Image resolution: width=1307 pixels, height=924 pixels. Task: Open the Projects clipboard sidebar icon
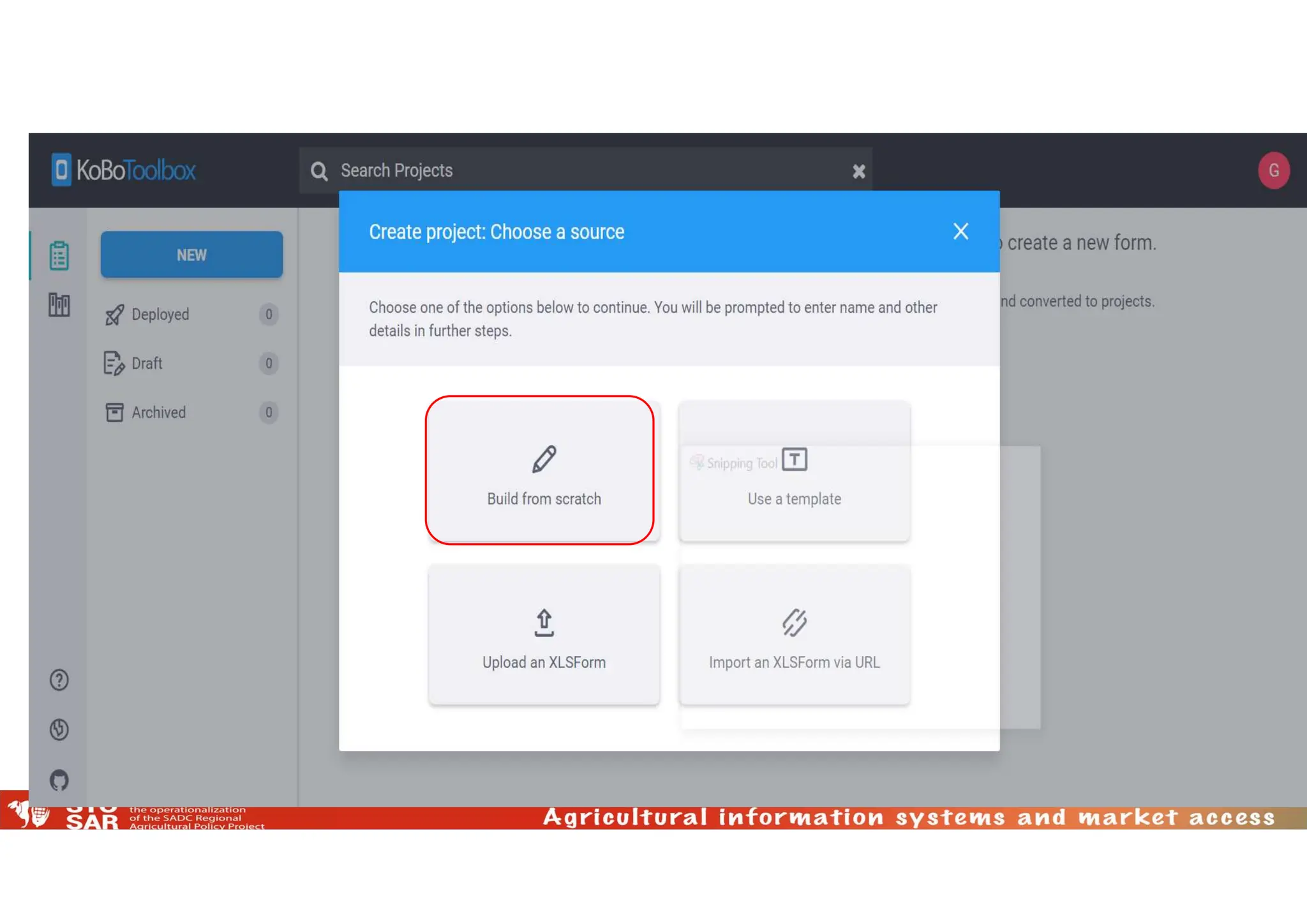pos(59,255)
